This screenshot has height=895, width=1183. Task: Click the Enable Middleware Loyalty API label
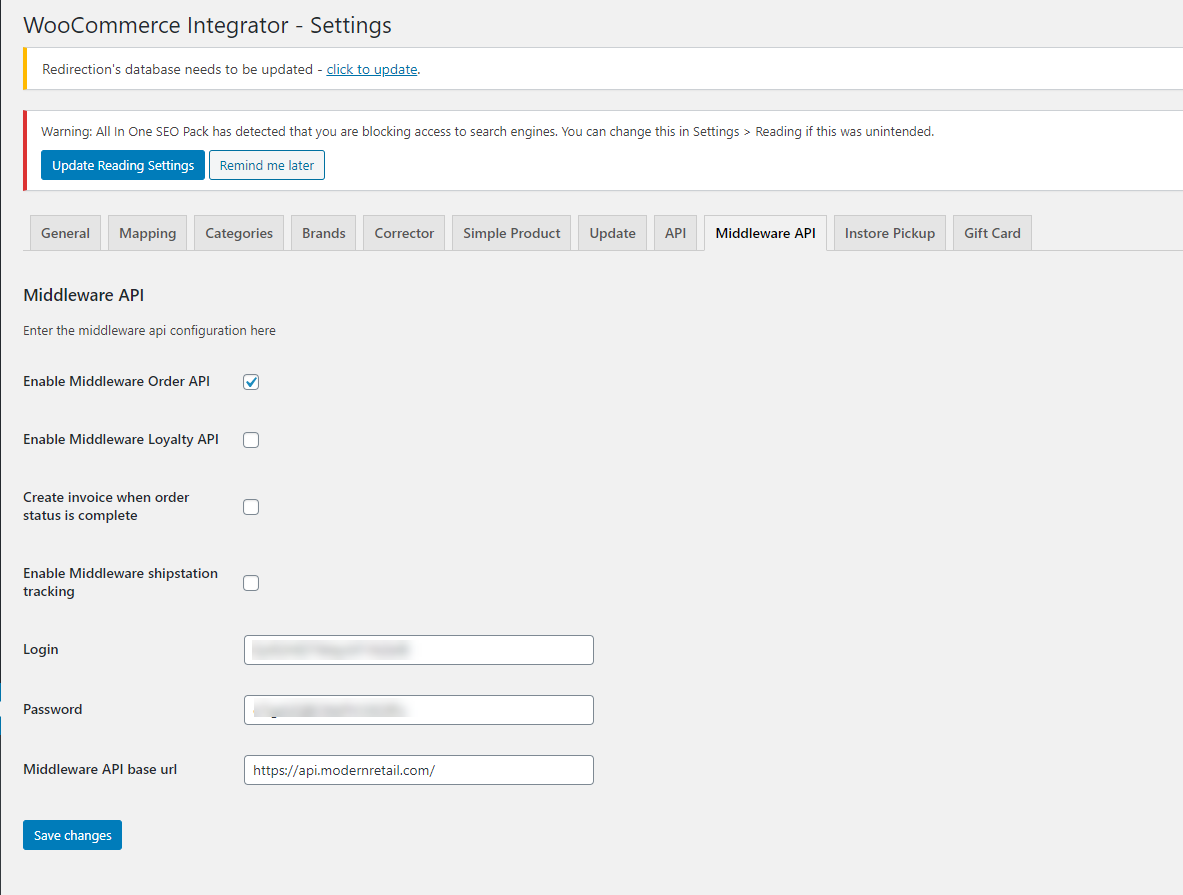tap(121, 439)
